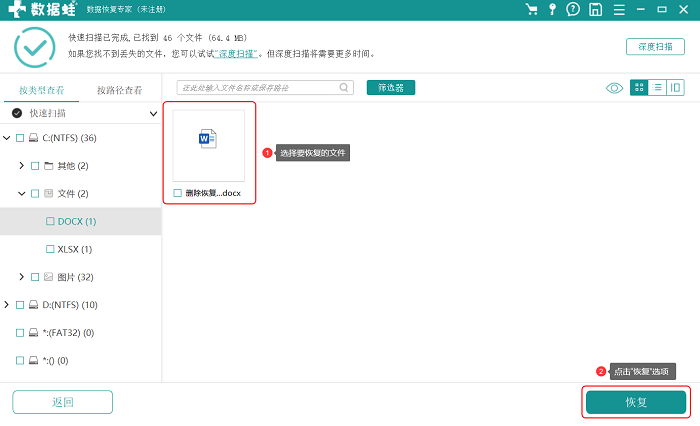Check the 其他 (2) checkbox
Screen dimensions: 700x426
tap(35, 166)
